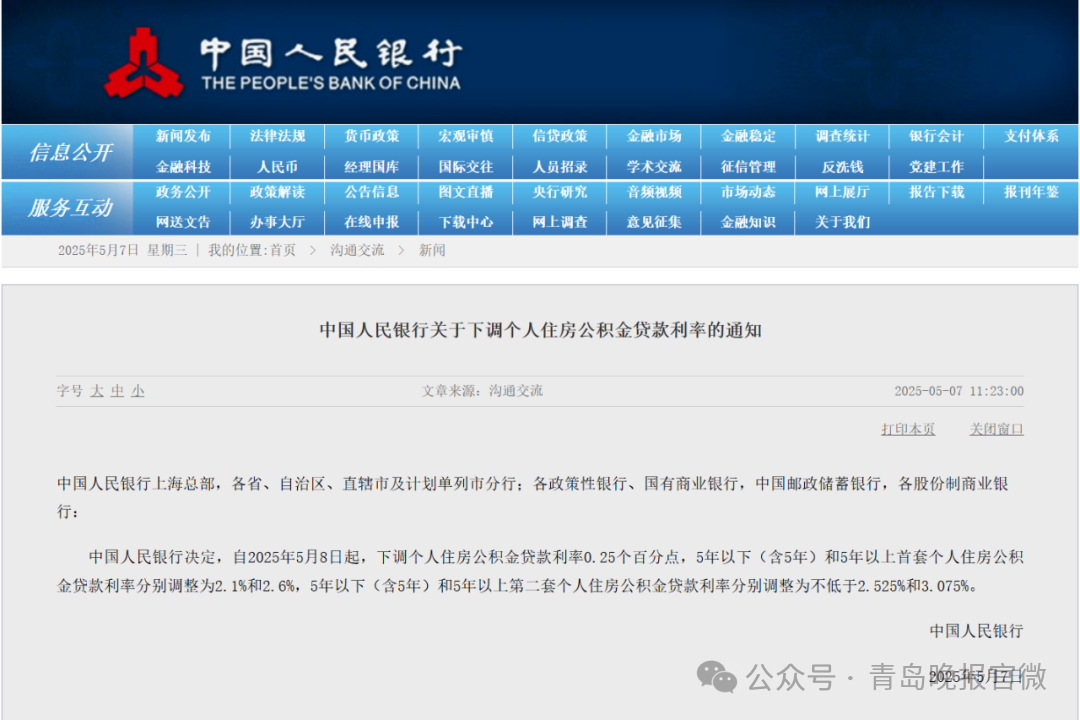Open the 征信管理 page
This screenshot has height=720, width=1080.
[x=748, y=166]
